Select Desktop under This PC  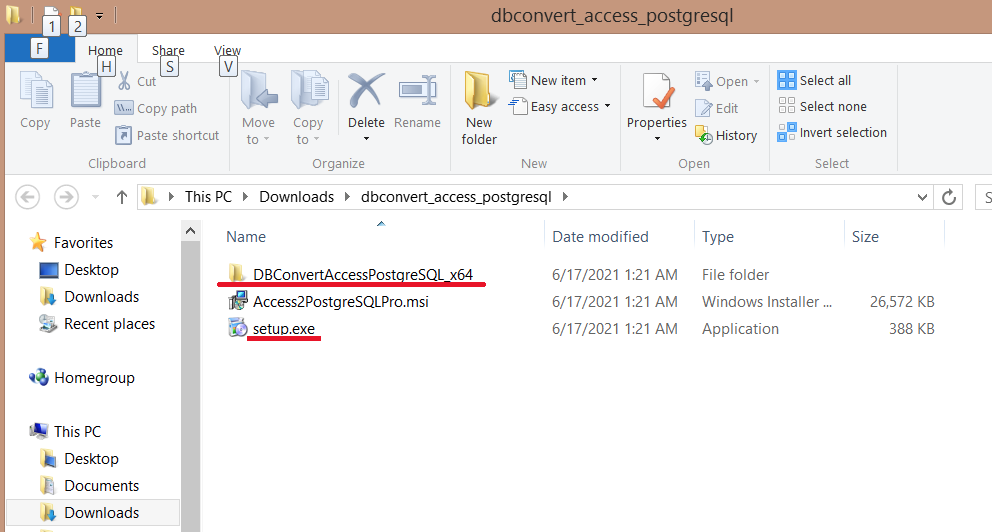91,459
